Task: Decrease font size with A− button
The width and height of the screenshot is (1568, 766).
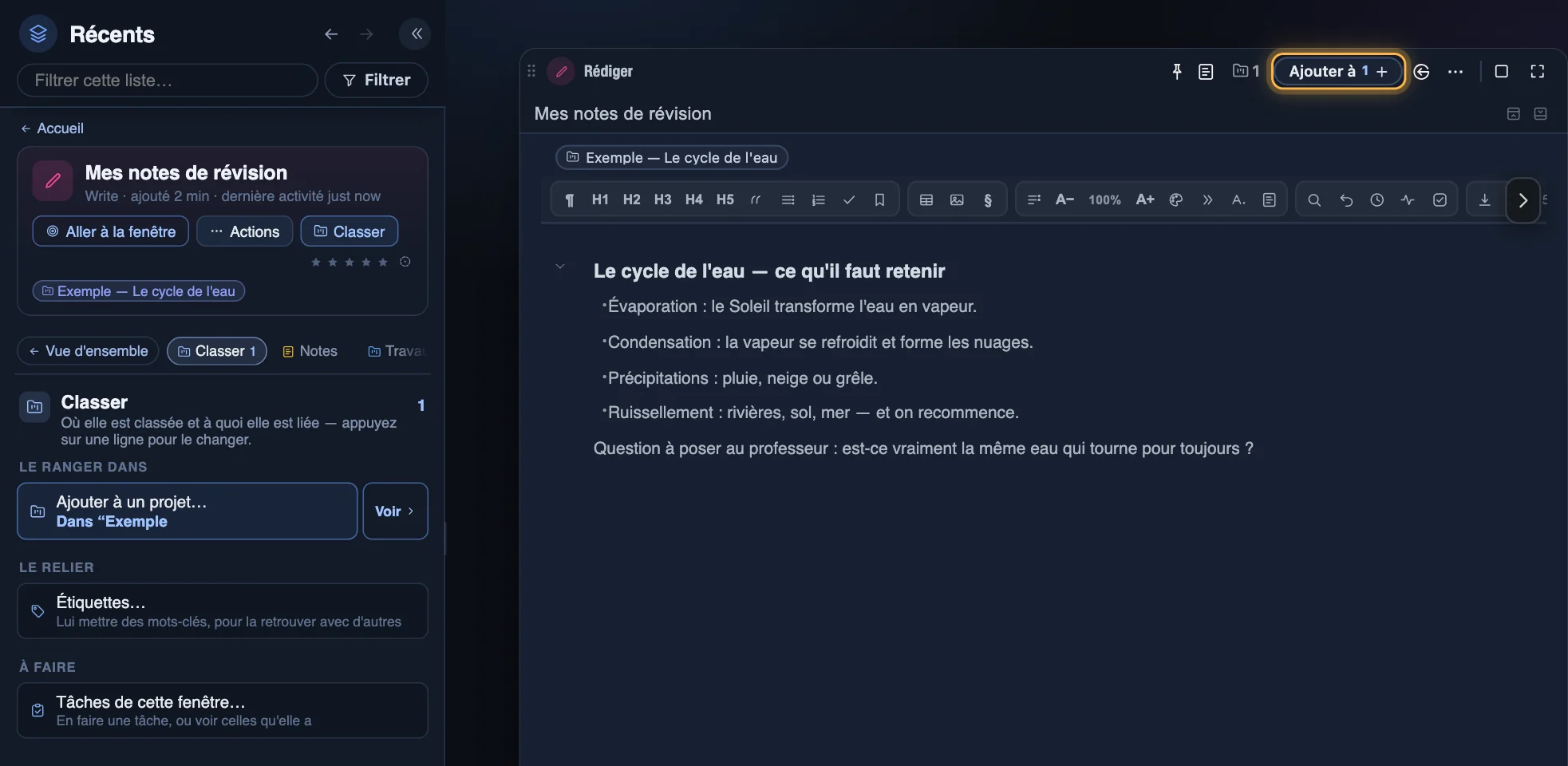Action: (x=1064, y=199)
